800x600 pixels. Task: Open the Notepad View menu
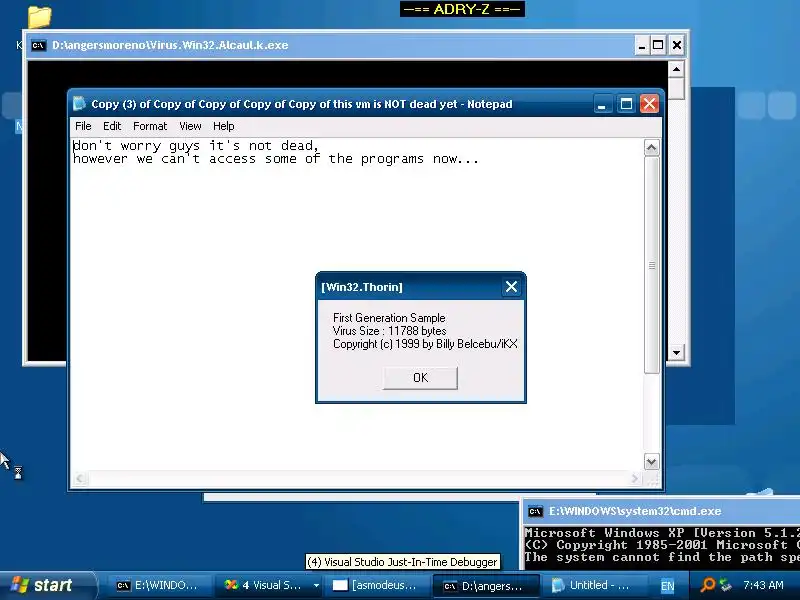[190, 126]
